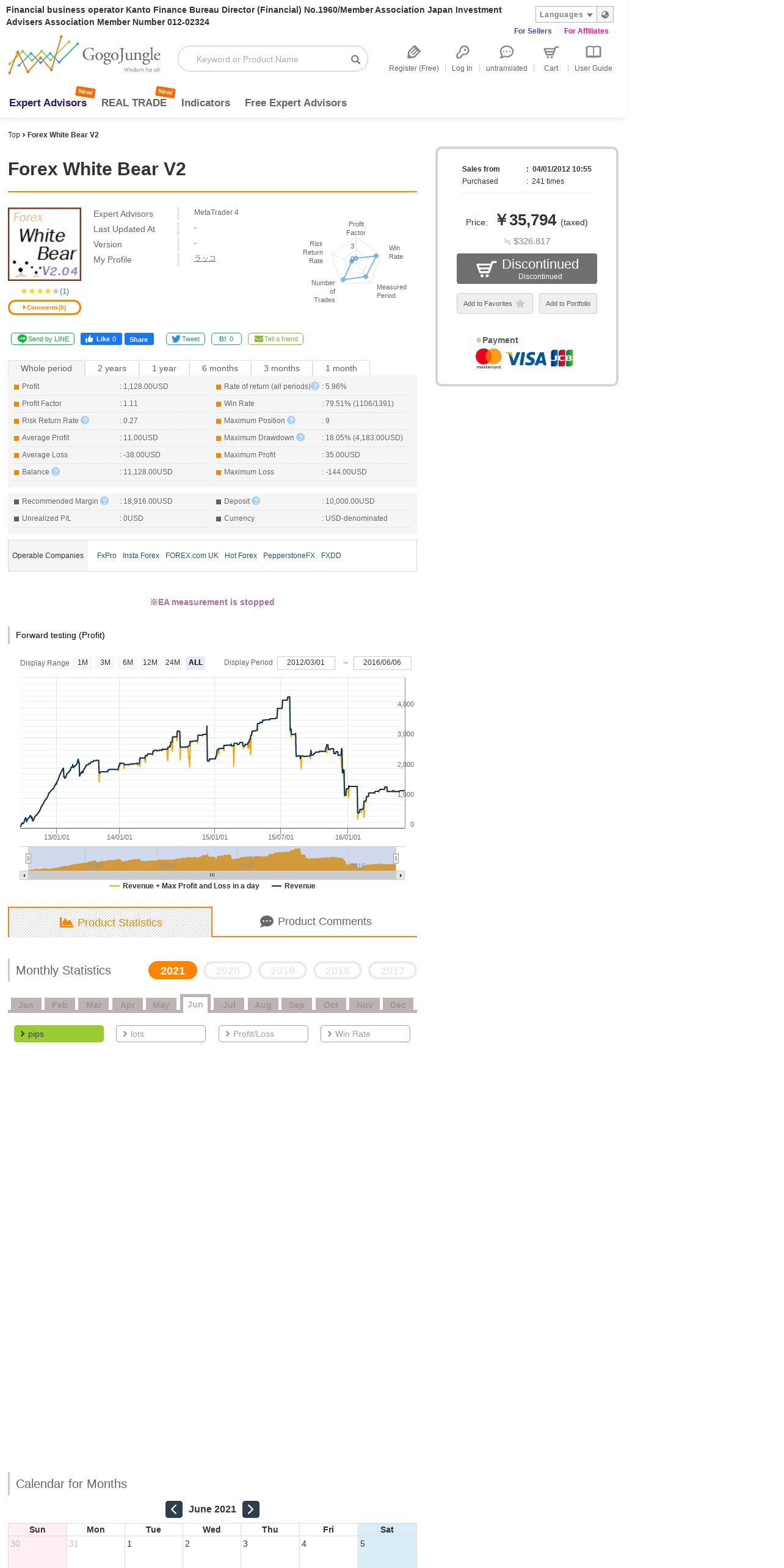The image size is (784, 1568).
Task: Expand the lots statistics option
Action: (161, 1034)
